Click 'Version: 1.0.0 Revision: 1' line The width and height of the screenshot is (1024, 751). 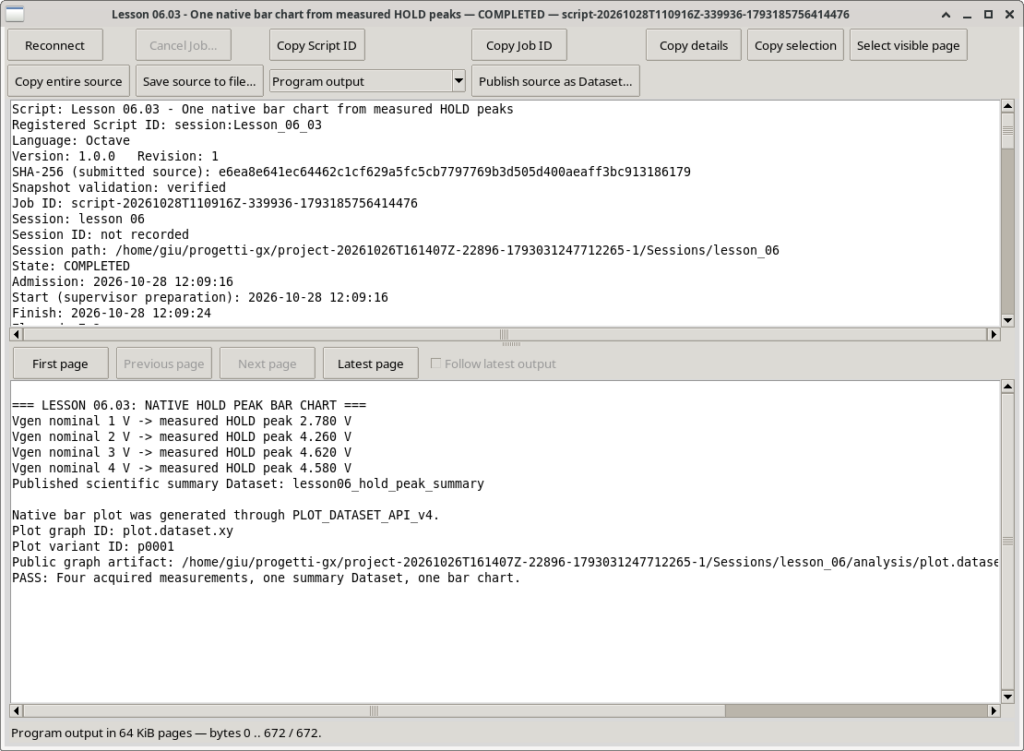[115, 156]
